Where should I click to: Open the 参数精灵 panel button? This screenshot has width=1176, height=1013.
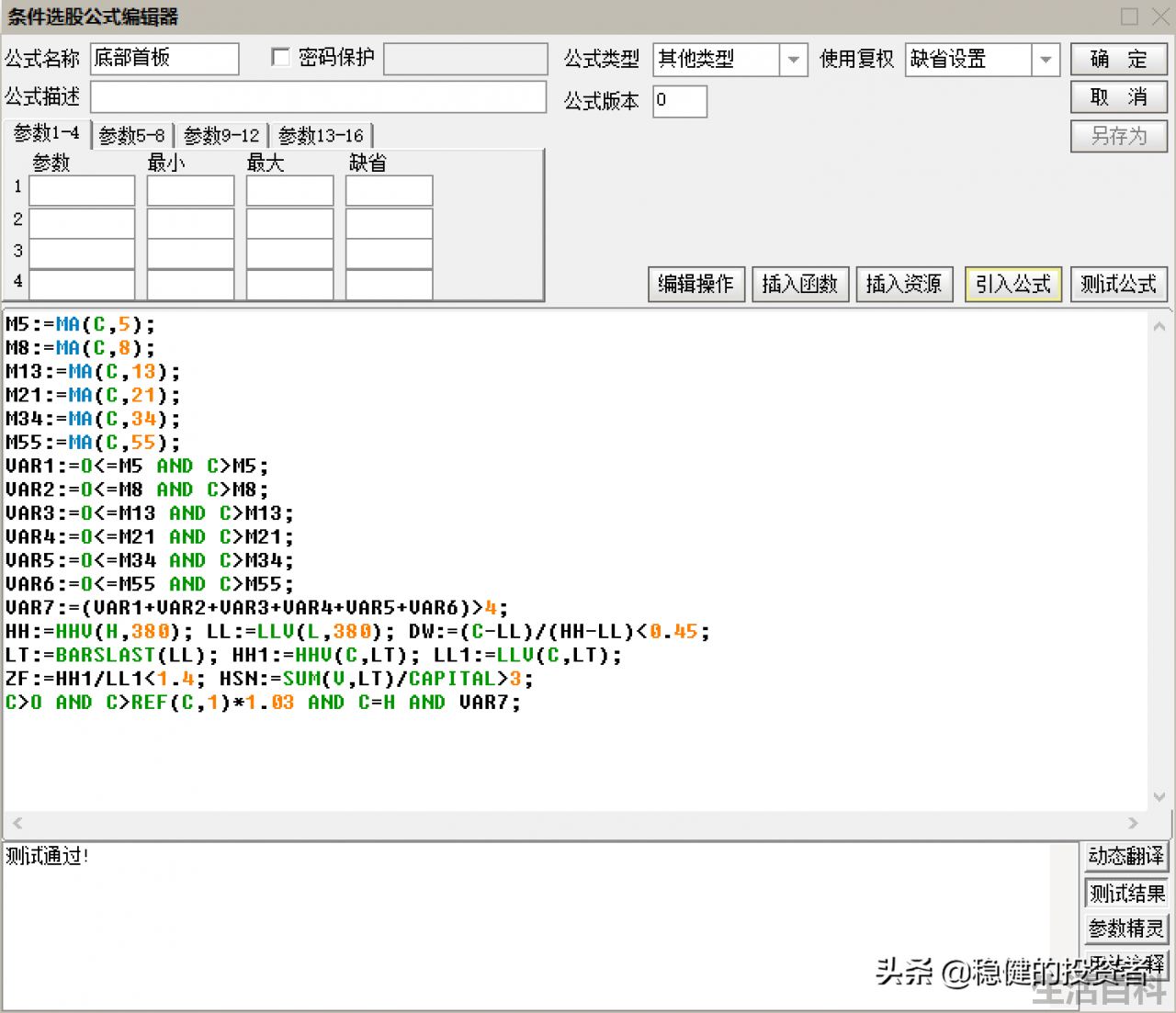[1125, 929]
